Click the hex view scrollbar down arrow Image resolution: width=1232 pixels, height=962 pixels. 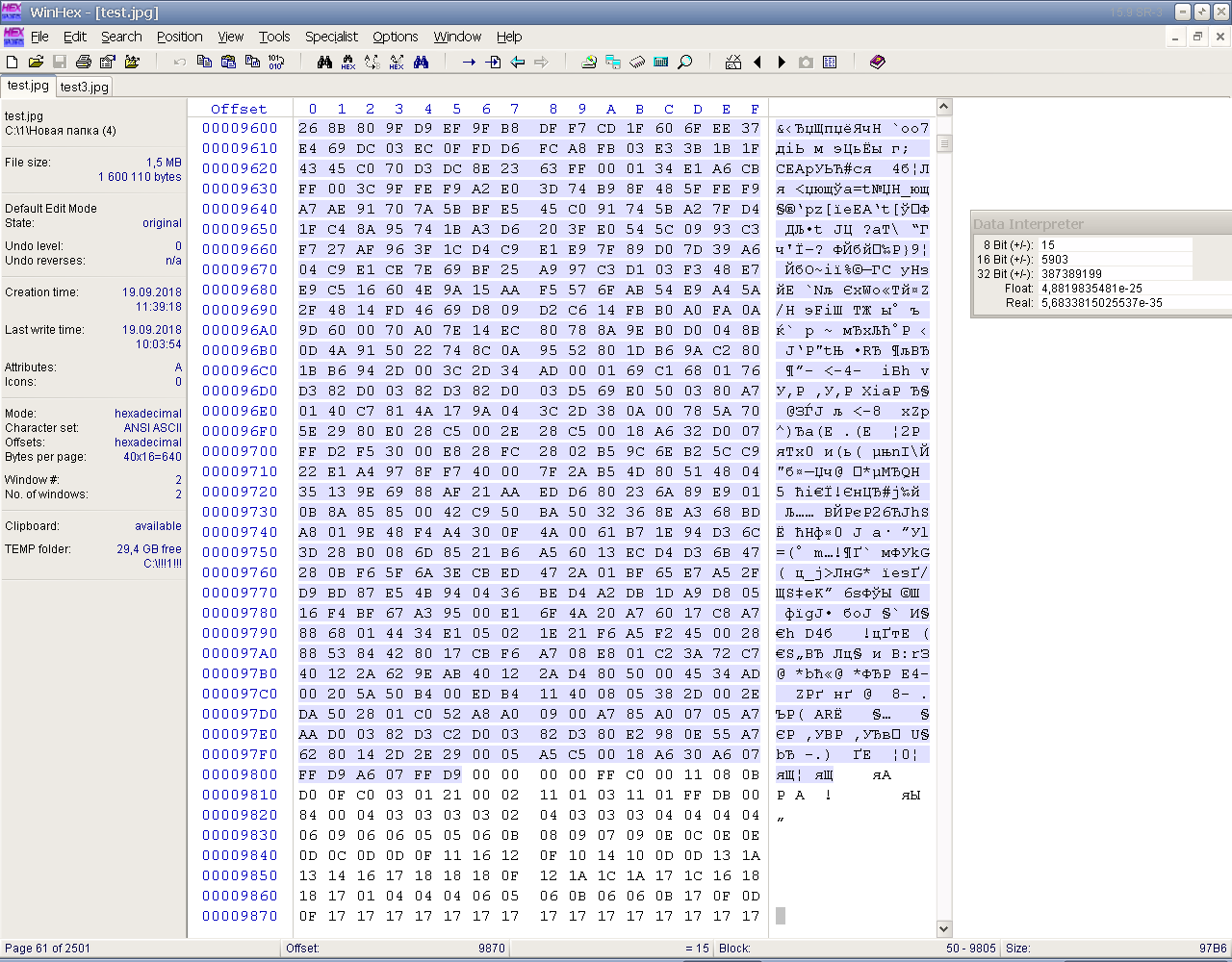point(944,929)
